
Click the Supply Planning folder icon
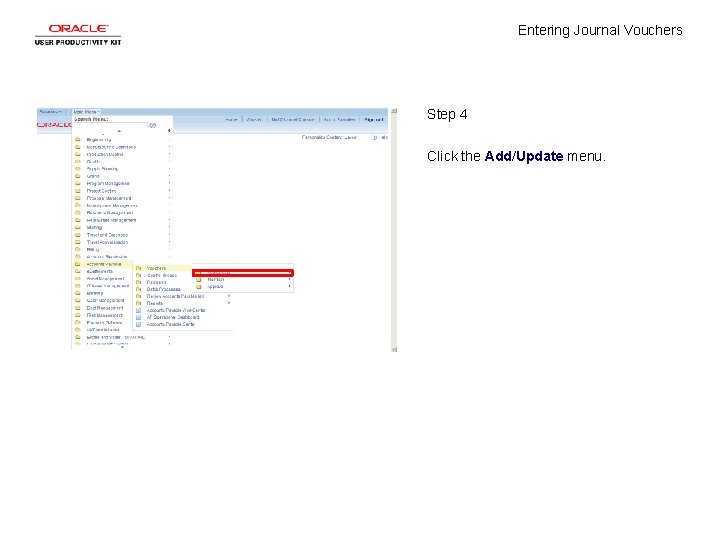[x=78, y=169]
